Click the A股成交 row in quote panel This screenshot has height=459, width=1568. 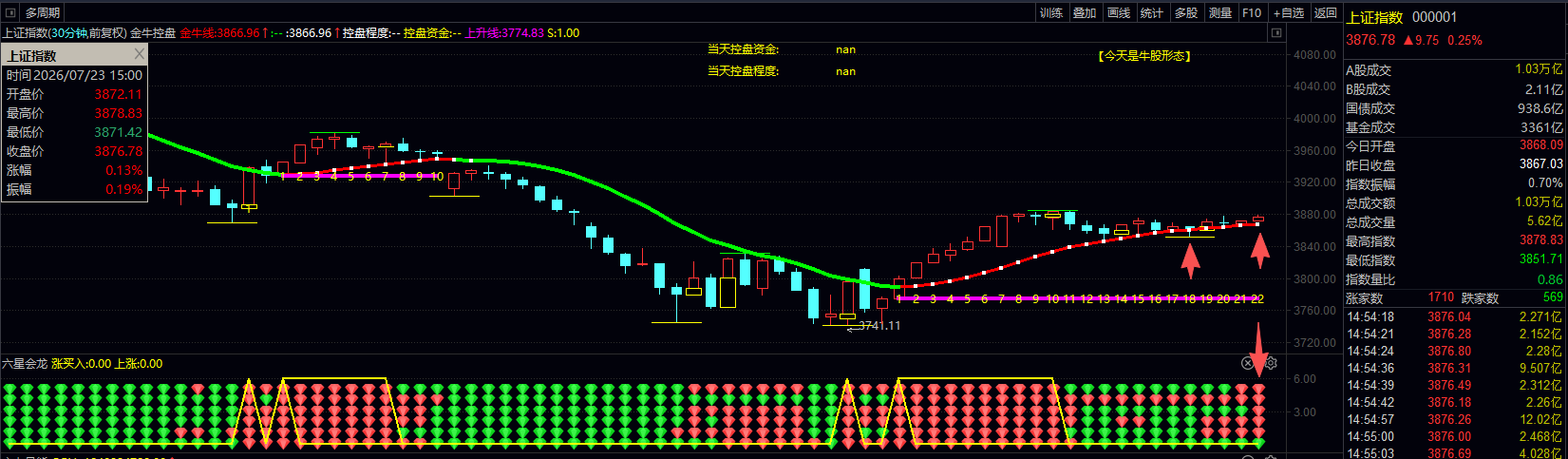[1454, 69]
